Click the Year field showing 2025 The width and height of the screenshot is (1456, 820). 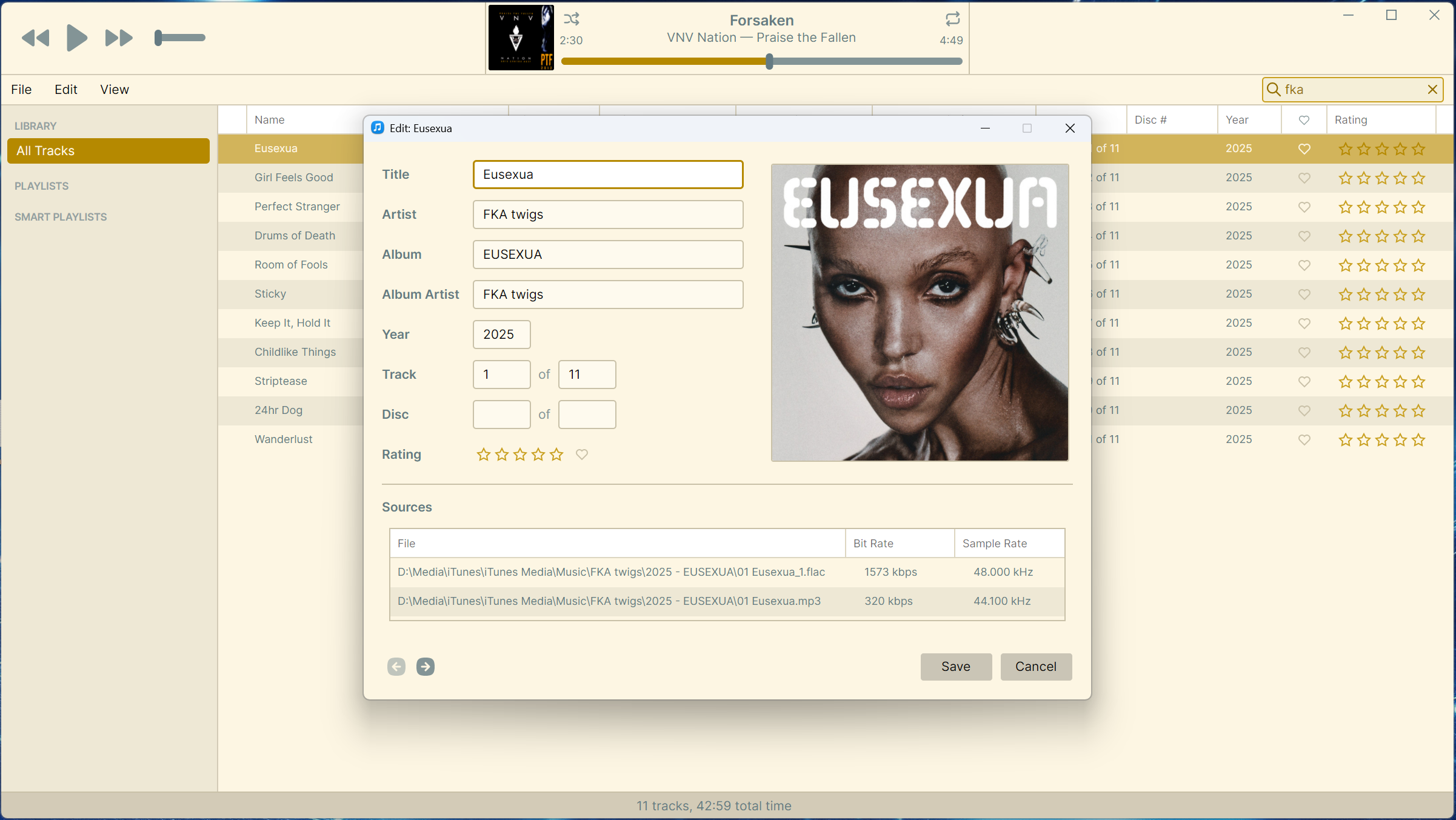pyautogui.click(x=502, y=335)
